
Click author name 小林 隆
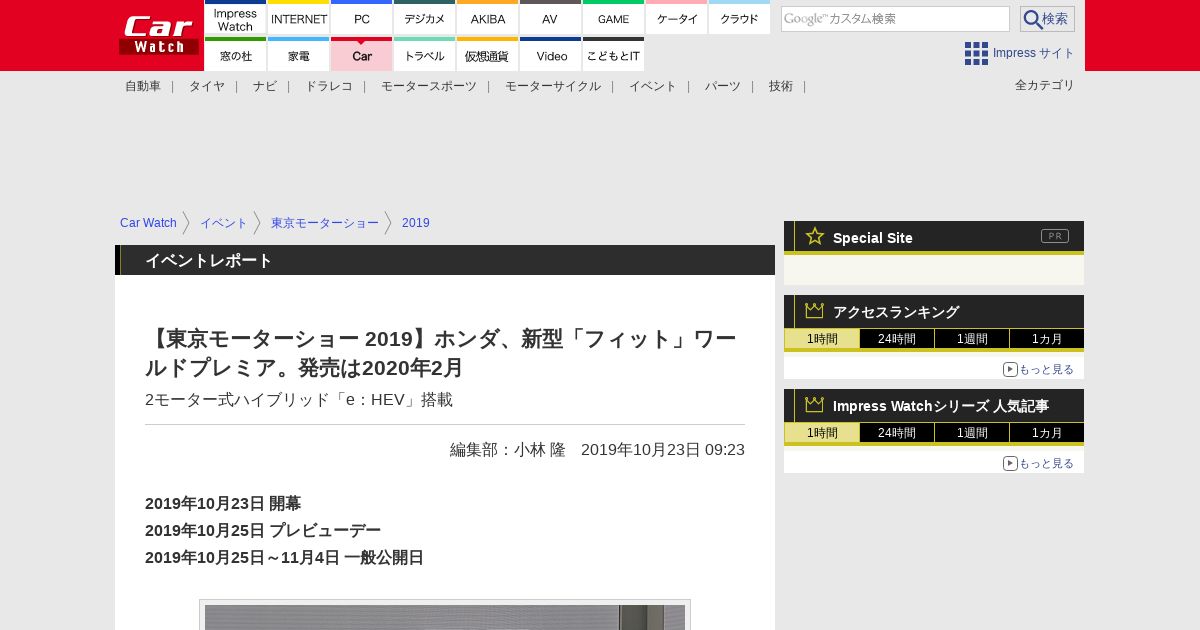[x=540, y=449]
